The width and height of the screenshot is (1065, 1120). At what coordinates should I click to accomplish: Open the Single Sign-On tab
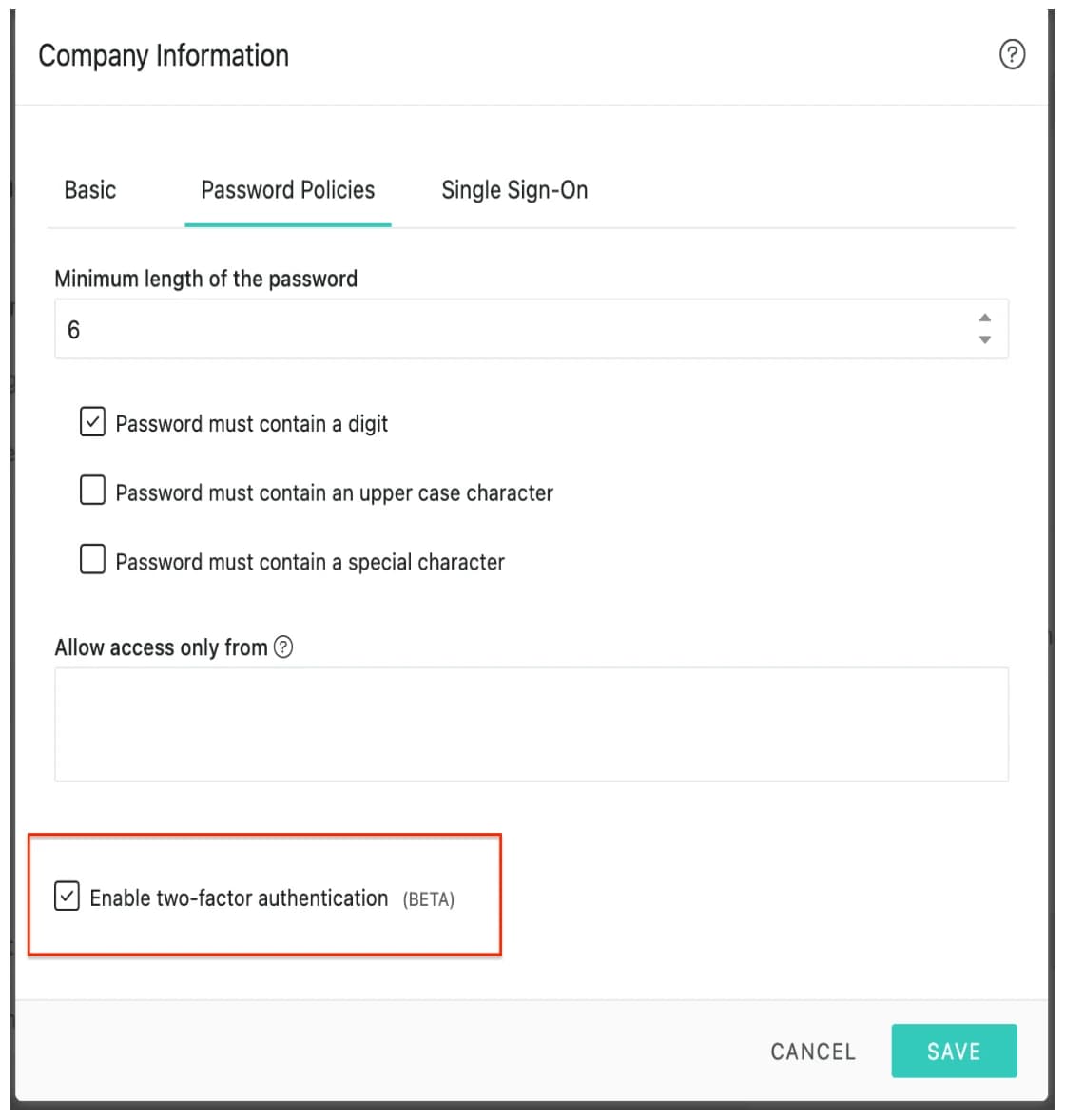[514, 190]
